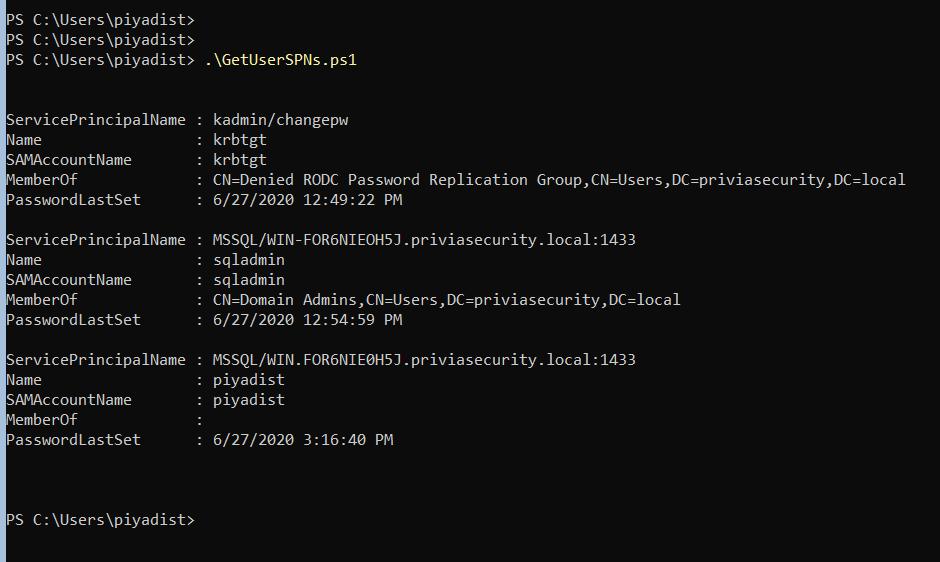The image size is (940, 562).
Task: Click the final PS C:\Users\piyadist> prompt line
Action: 101,520
